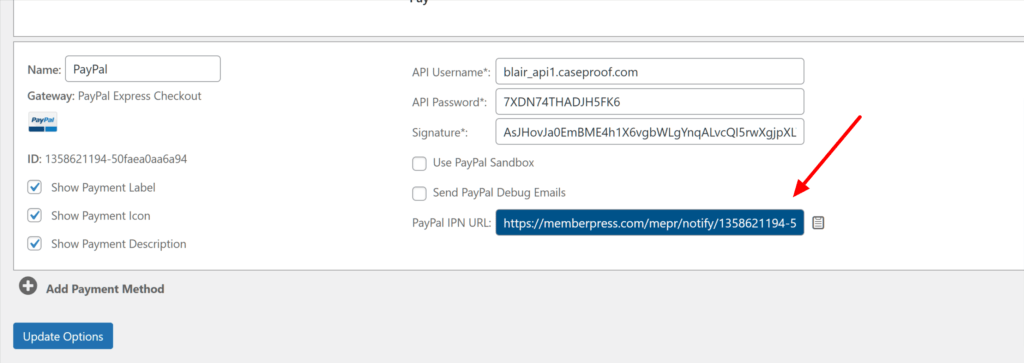Check Send PayPal Debug Emails box
The image size is (1024, 363).
coord(419,193)
